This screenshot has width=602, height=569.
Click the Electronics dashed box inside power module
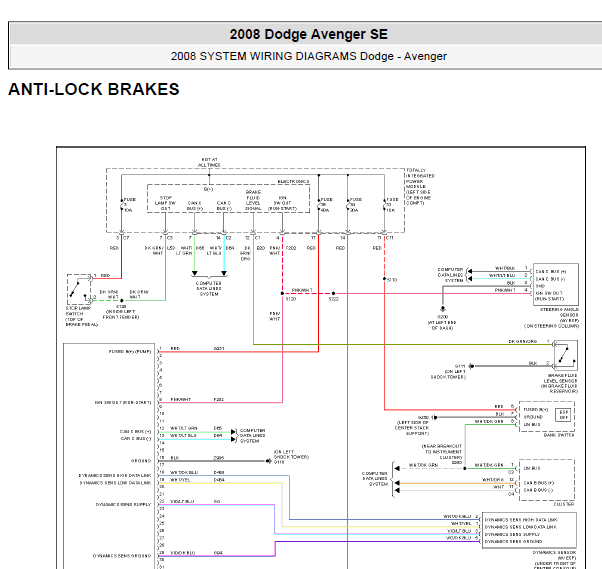pos(228,198)
